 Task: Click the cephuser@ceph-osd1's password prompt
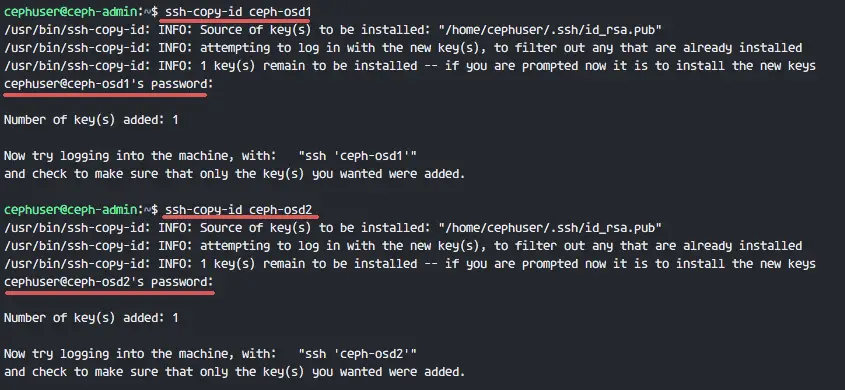(109, 84)
